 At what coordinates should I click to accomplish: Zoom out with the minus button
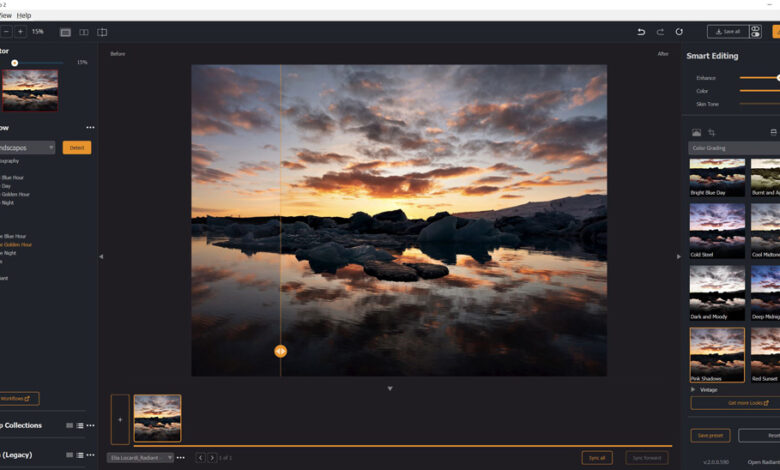click(6, 32)
